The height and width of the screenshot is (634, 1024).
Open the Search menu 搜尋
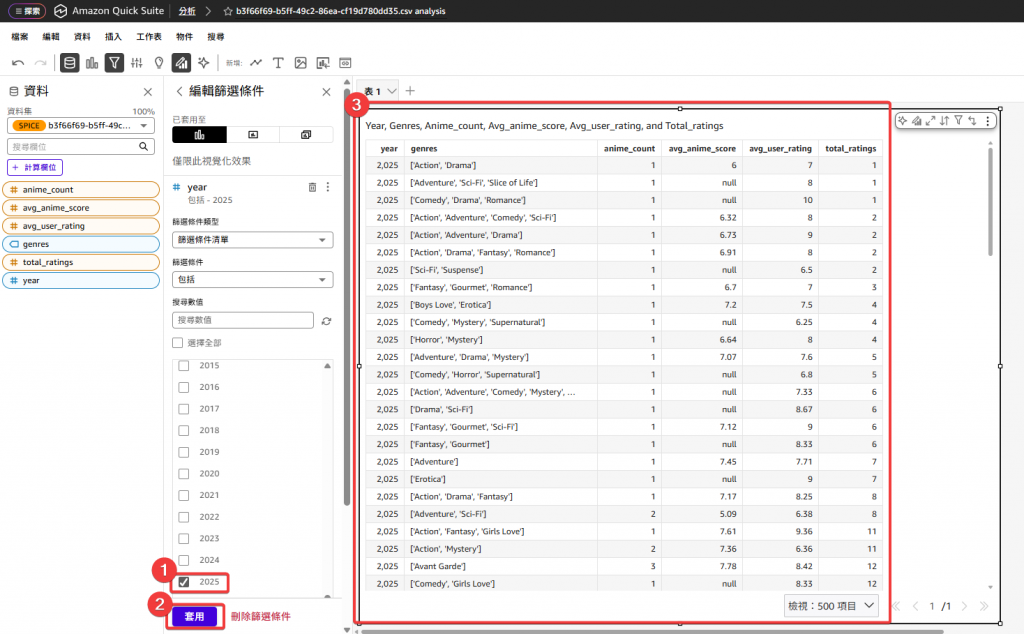(216, 37)
